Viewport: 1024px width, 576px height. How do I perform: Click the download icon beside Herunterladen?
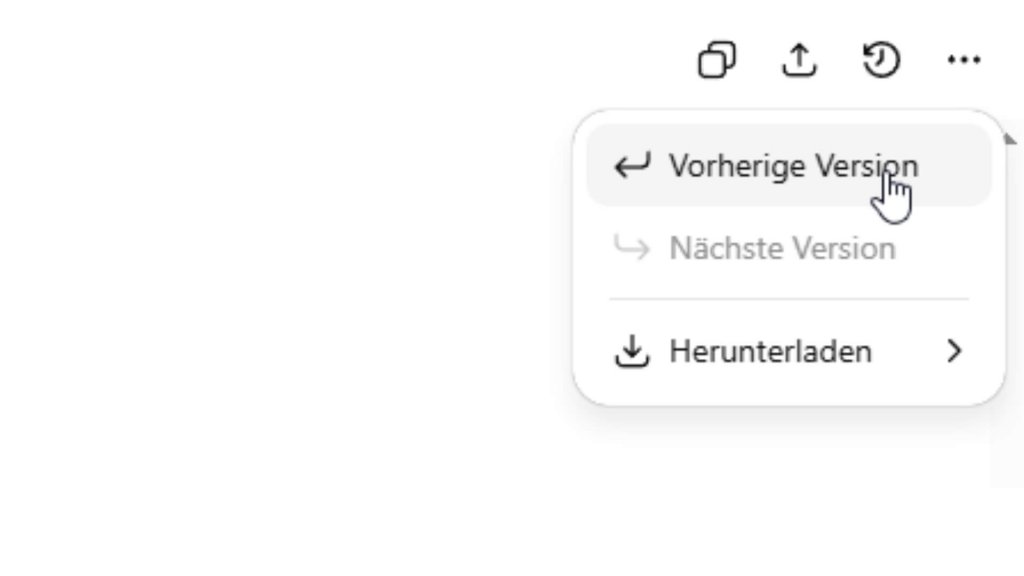click(x=631, y=351)
